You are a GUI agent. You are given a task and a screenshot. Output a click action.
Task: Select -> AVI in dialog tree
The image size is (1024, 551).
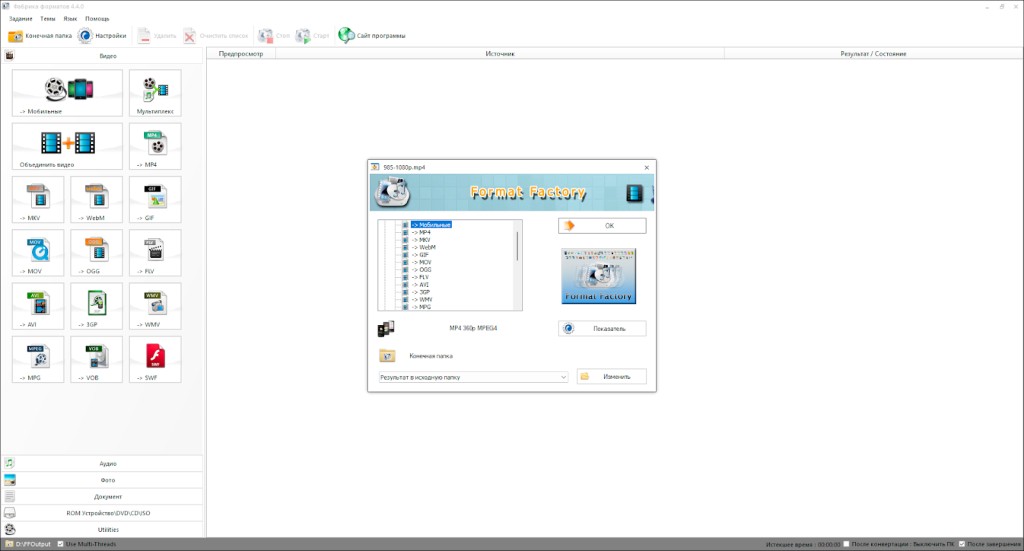(x=420, y=285)
